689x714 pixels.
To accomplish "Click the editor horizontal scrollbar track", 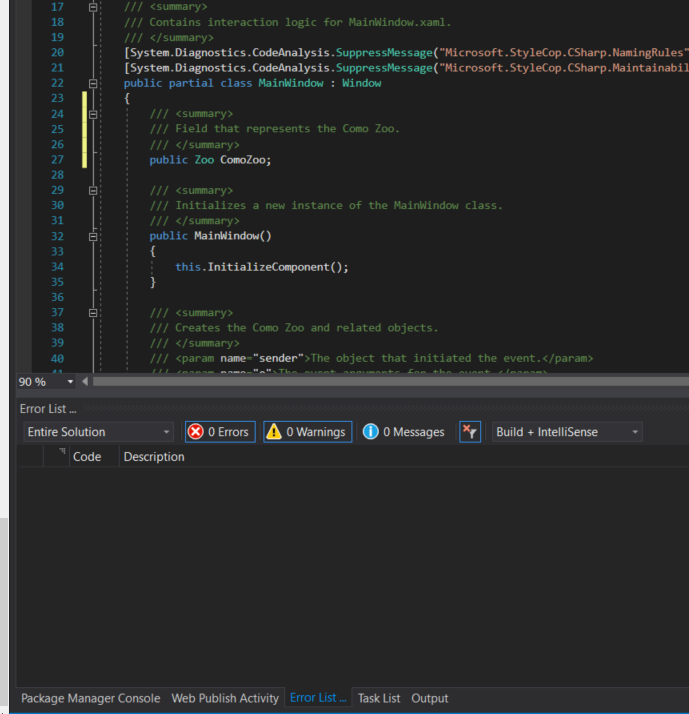I will [x=391, y=382].
